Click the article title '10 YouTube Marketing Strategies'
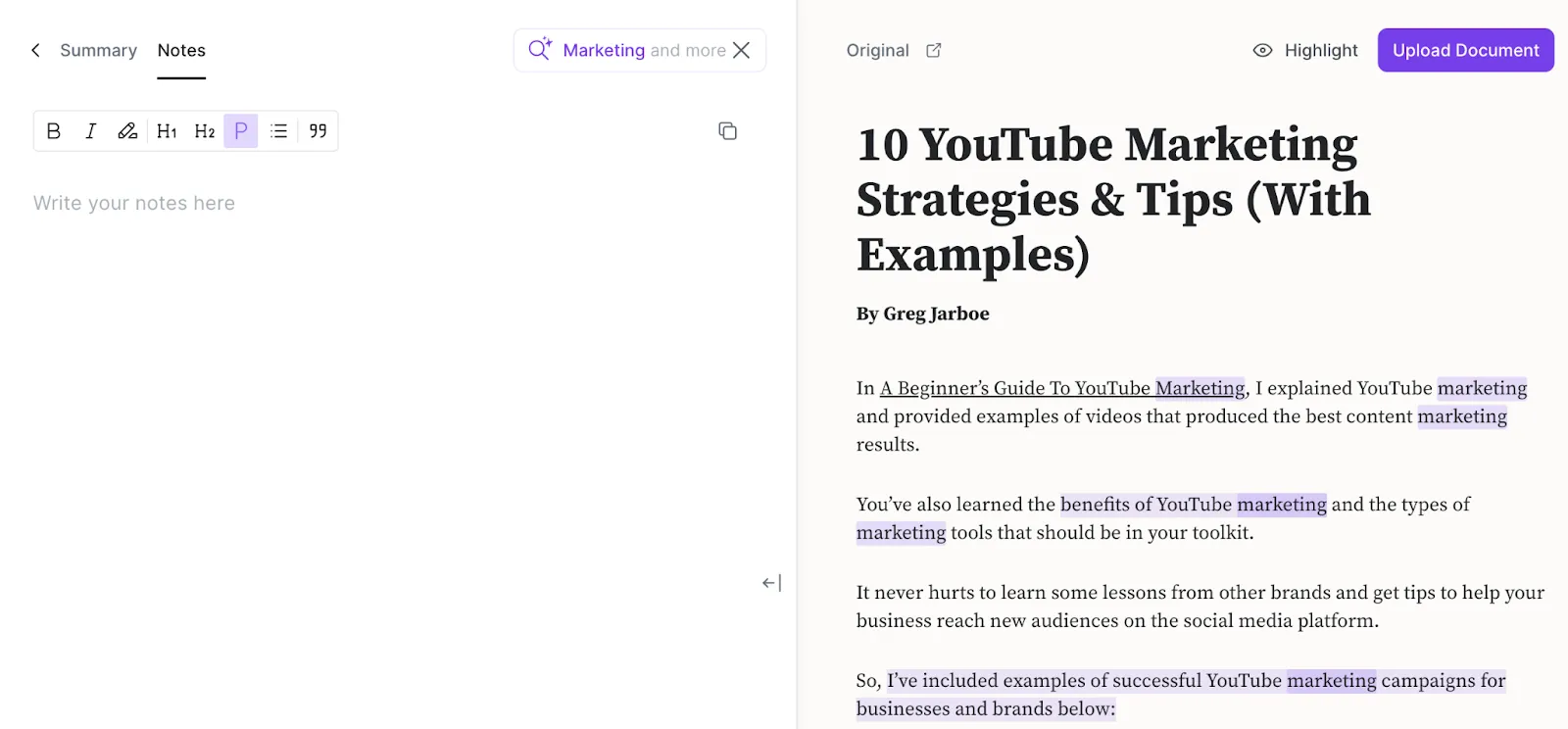 tap(1113, 199)
